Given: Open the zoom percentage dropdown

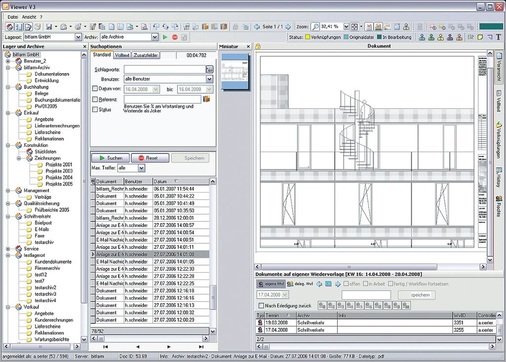Looking at the screenshot, I should pyautogui.click(x=346, y=26).
